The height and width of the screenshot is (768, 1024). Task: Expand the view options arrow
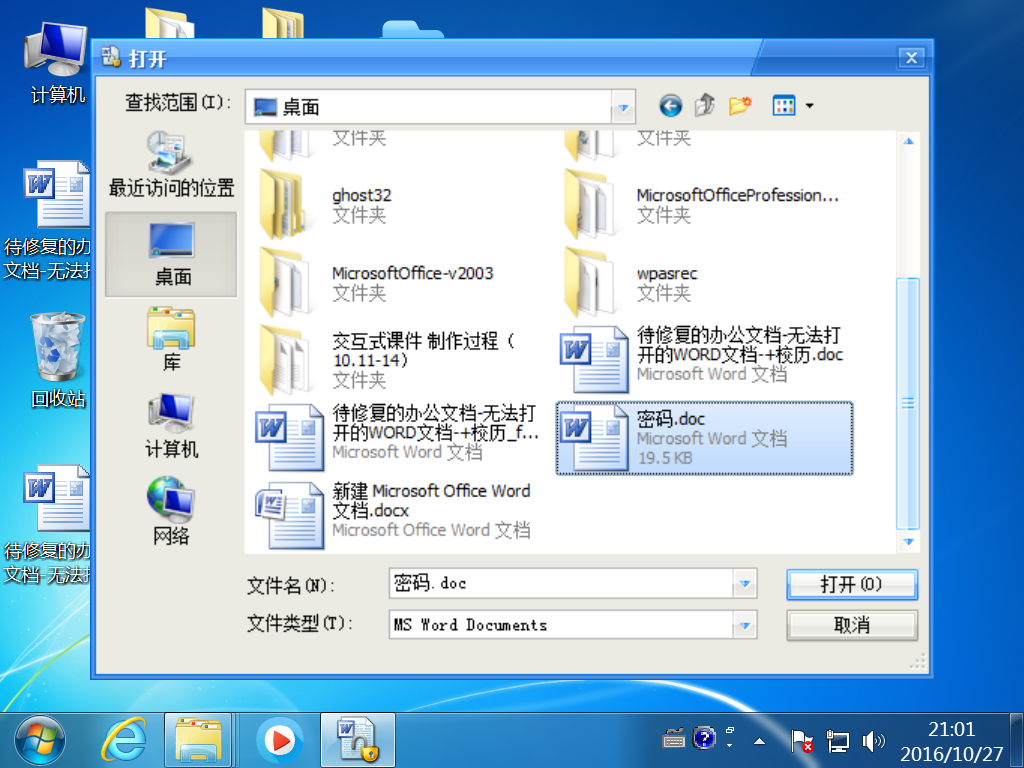(x=809, y=105)
